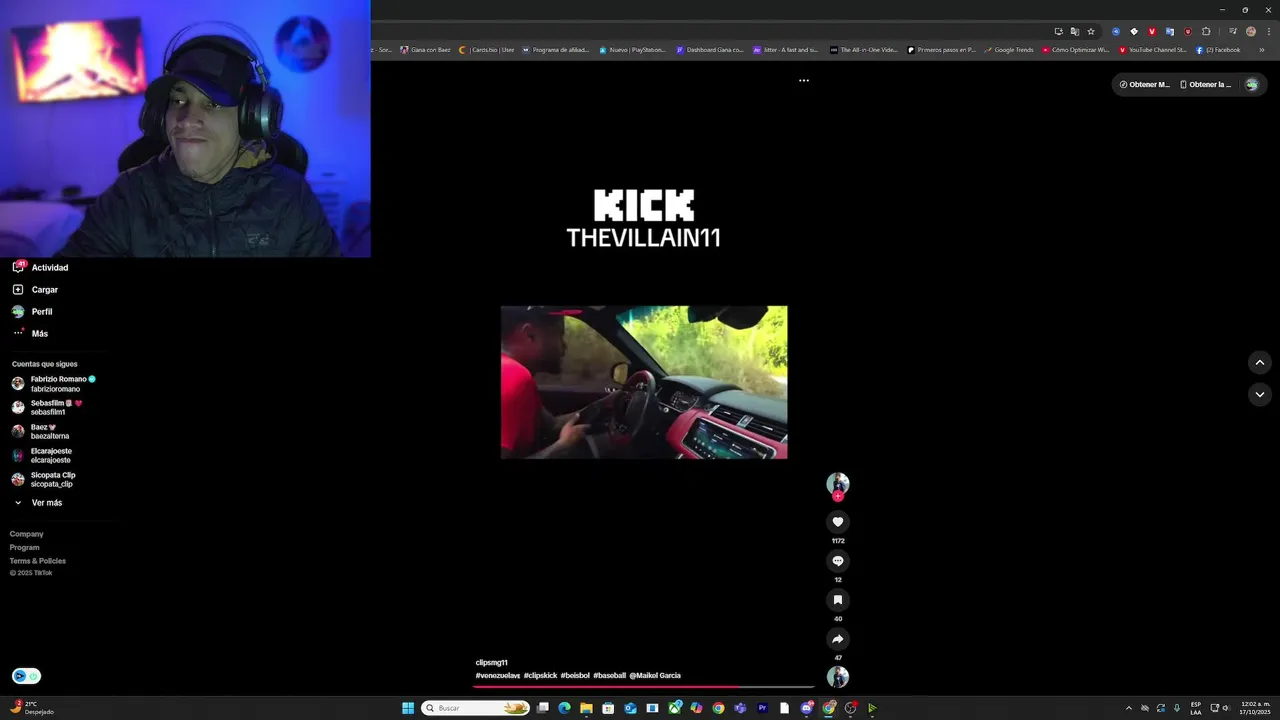Screen dimensions: 1280x720
Task: Open the creator's avatar above the like button
Action: point(838,484)
